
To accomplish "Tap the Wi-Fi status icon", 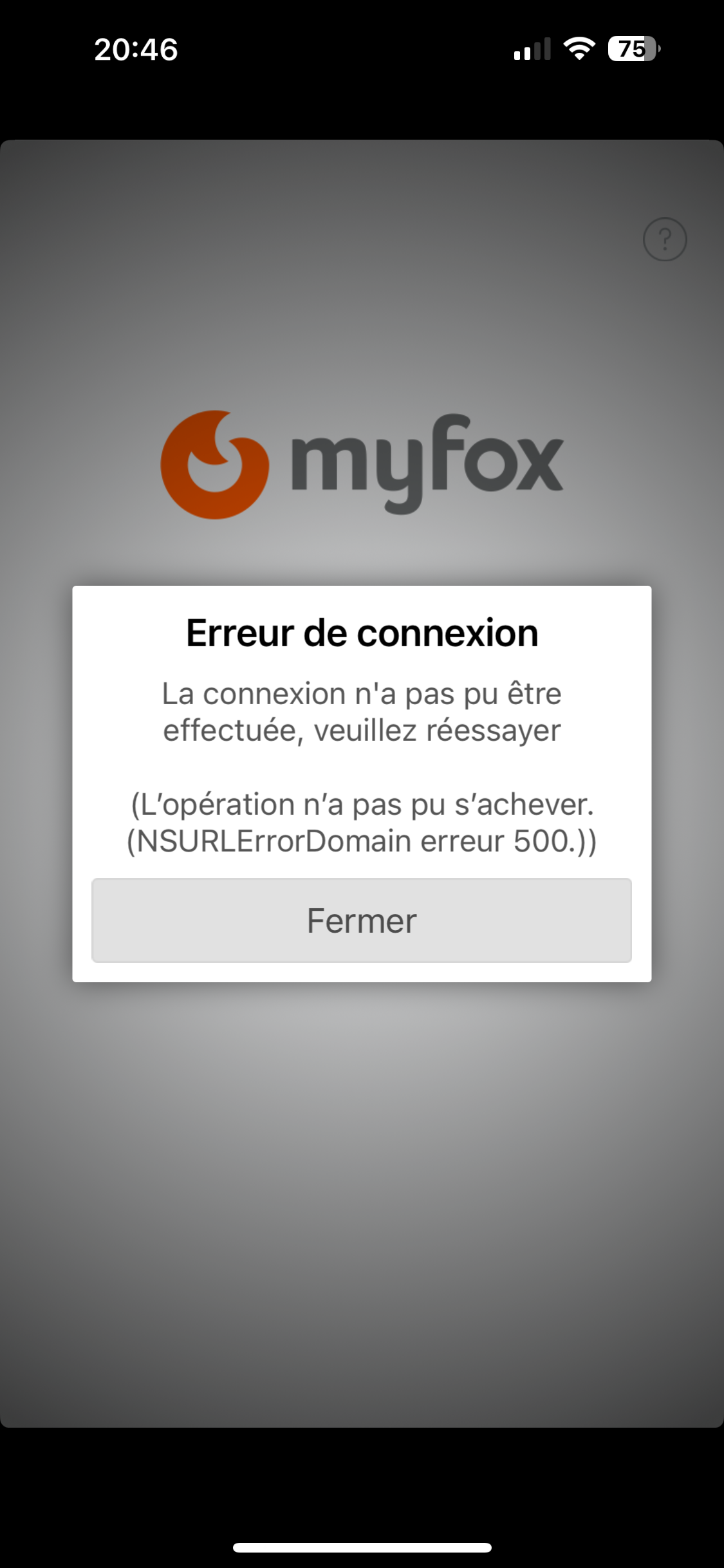I will pyautogui.click(x=579, y=49).
